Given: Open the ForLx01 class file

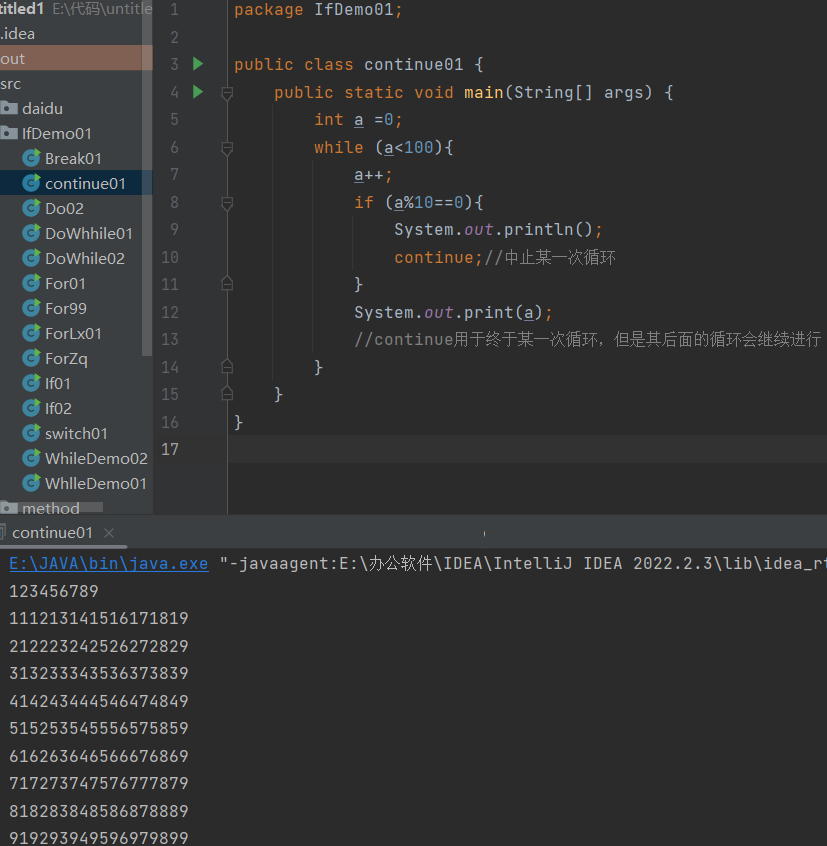Looking at the screenshot, I should click(x=73, y=333).
